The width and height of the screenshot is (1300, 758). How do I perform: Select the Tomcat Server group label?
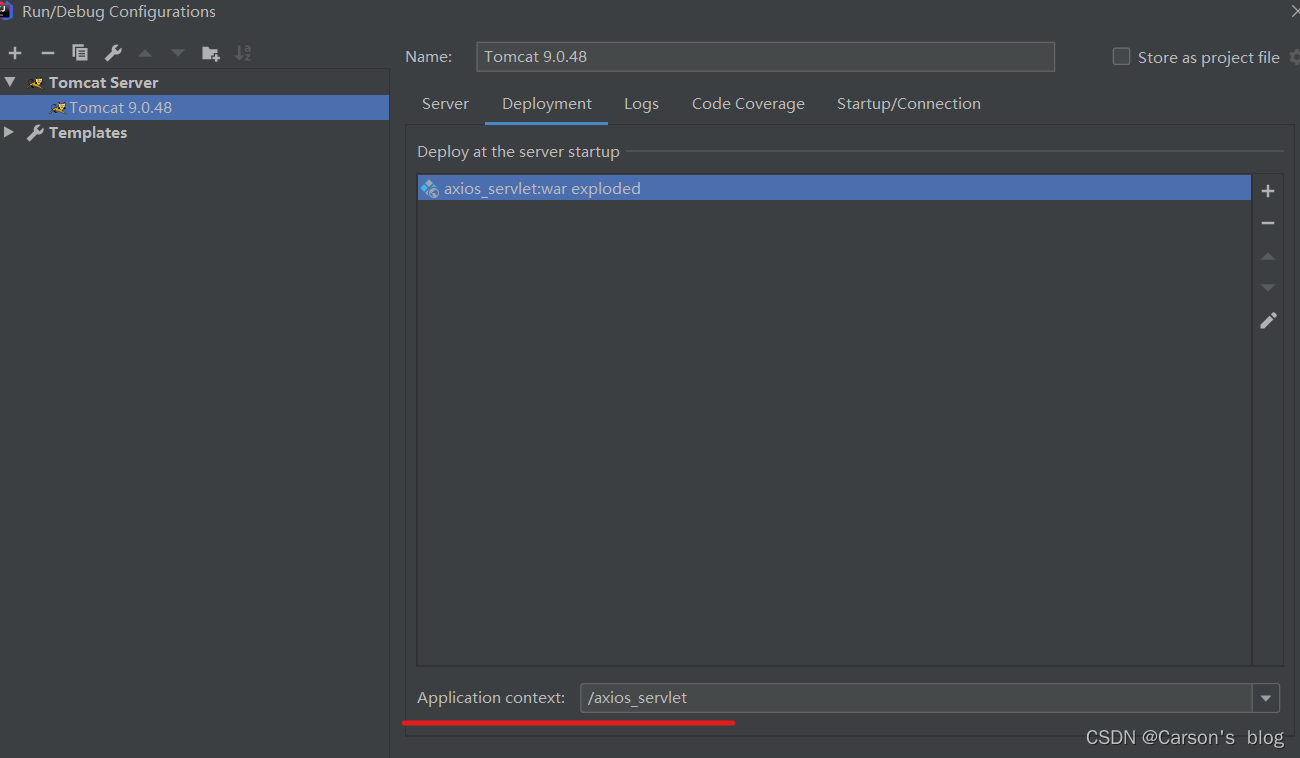(103, 83)
